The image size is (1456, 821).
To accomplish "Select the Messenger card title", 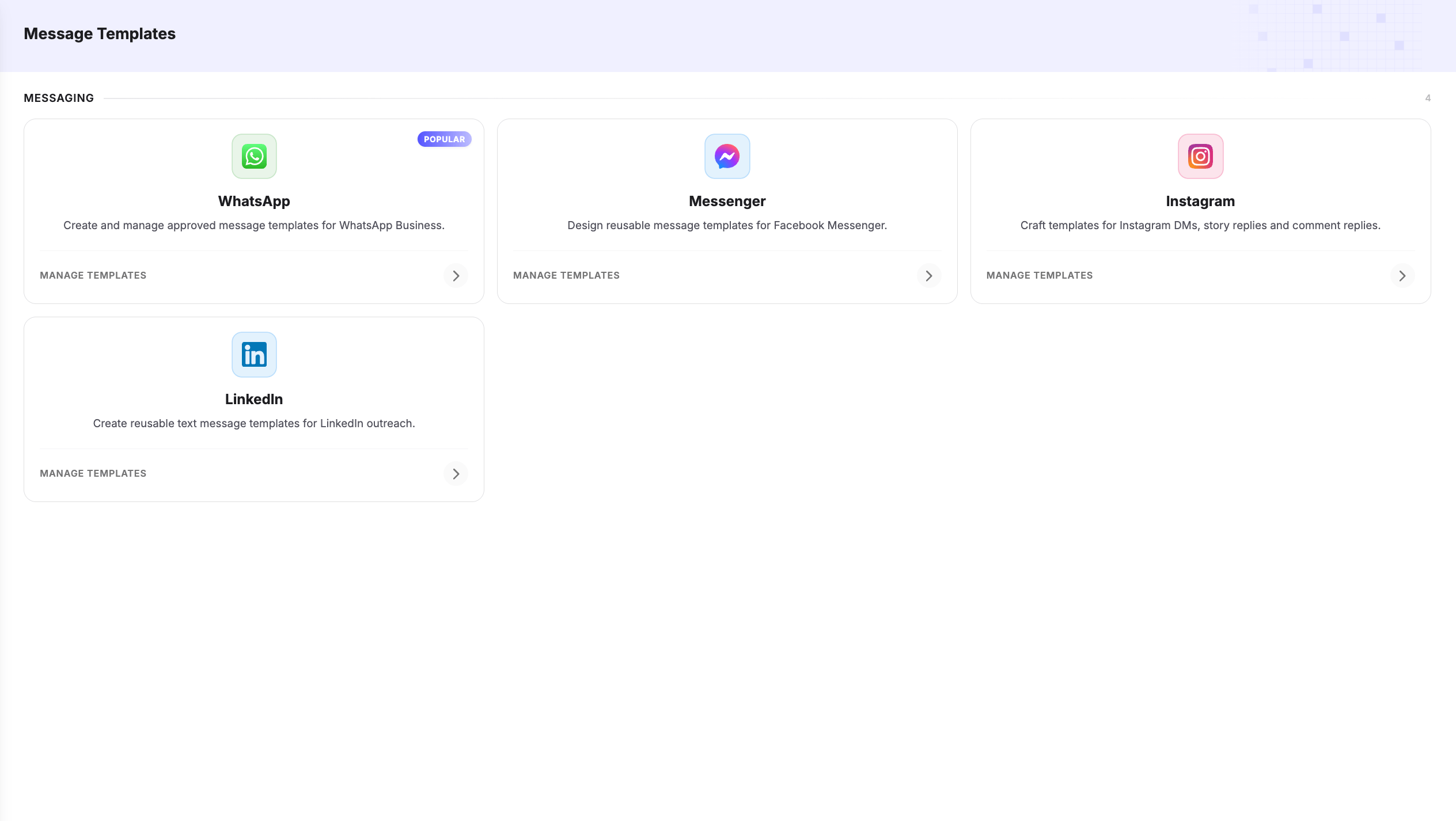I will coord(727,202).
